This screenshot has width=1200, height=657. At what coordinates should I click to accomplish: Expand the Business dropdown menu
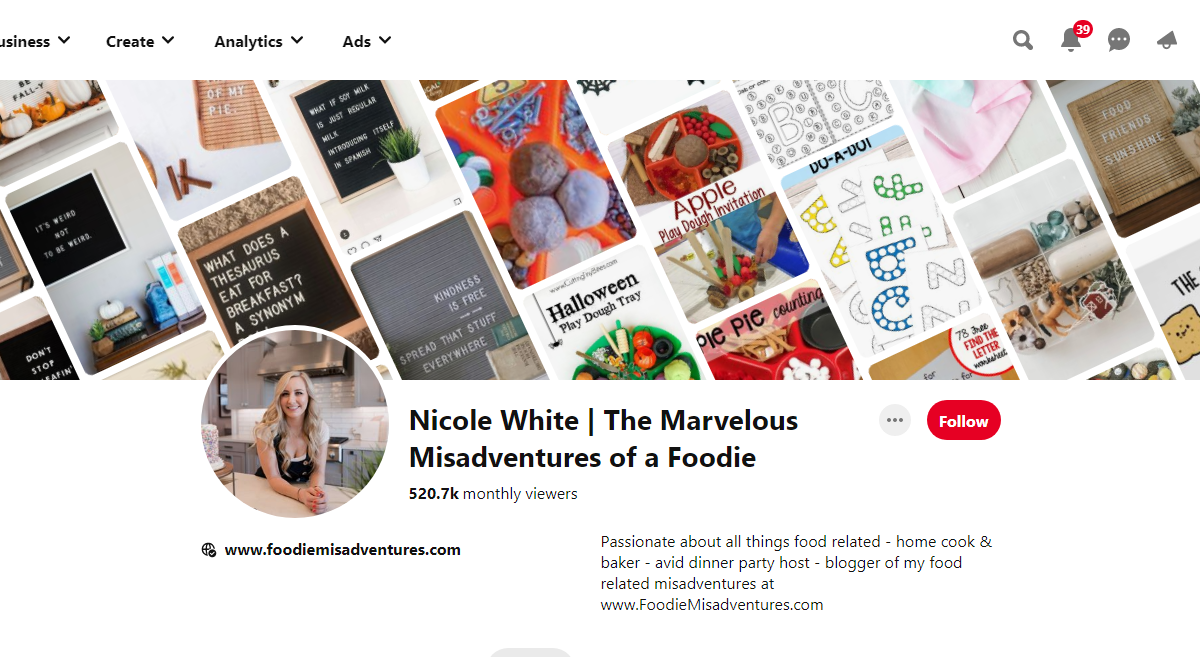[35, 41]
